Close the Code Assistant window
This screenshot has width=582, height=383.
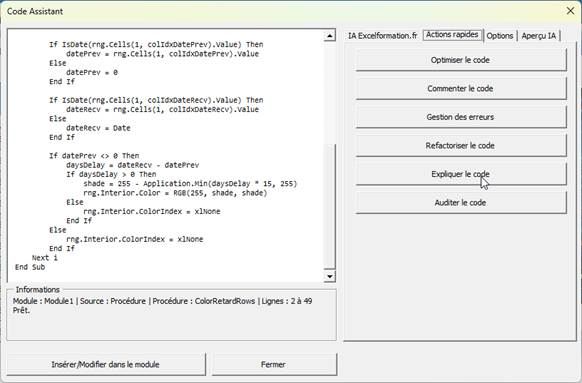570,11
